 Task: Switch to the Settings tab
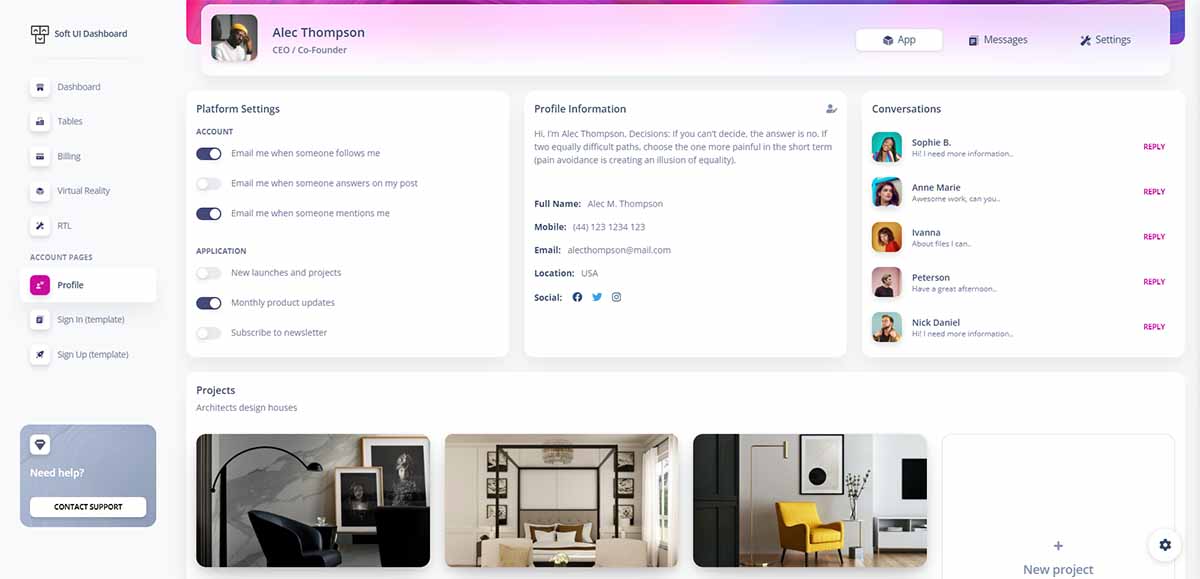(x=1105, y=40)
